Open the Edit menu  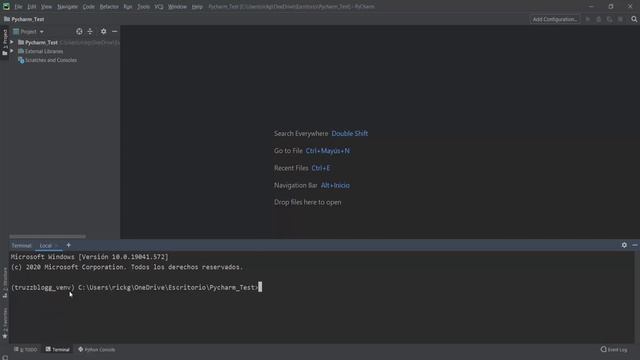(31, 7)
